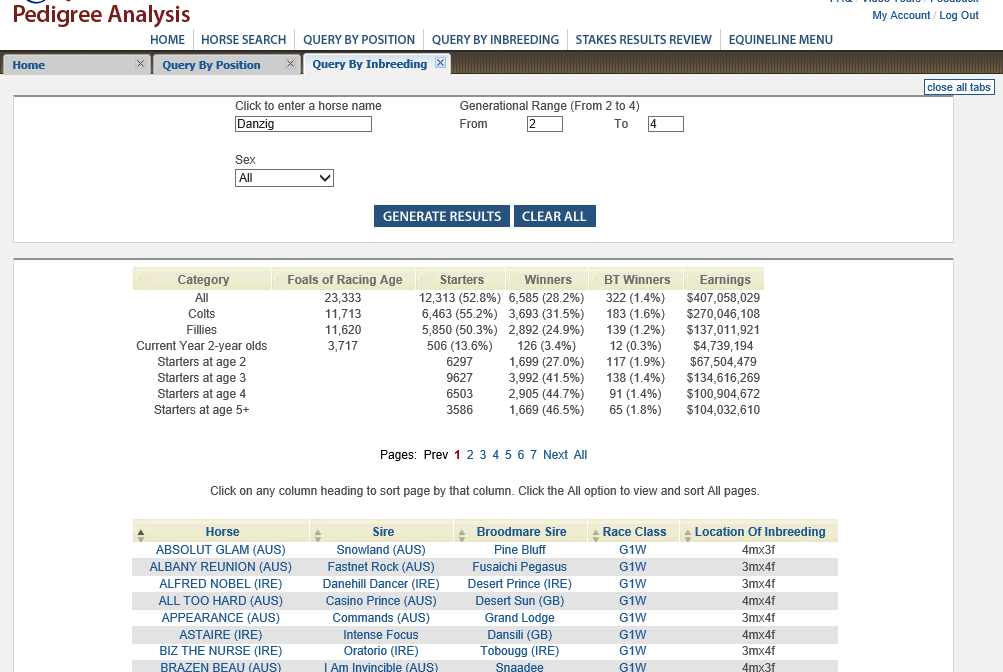Edit the generational range To field
This screenshot has width=1003, height=672.
tap(665, 124)
